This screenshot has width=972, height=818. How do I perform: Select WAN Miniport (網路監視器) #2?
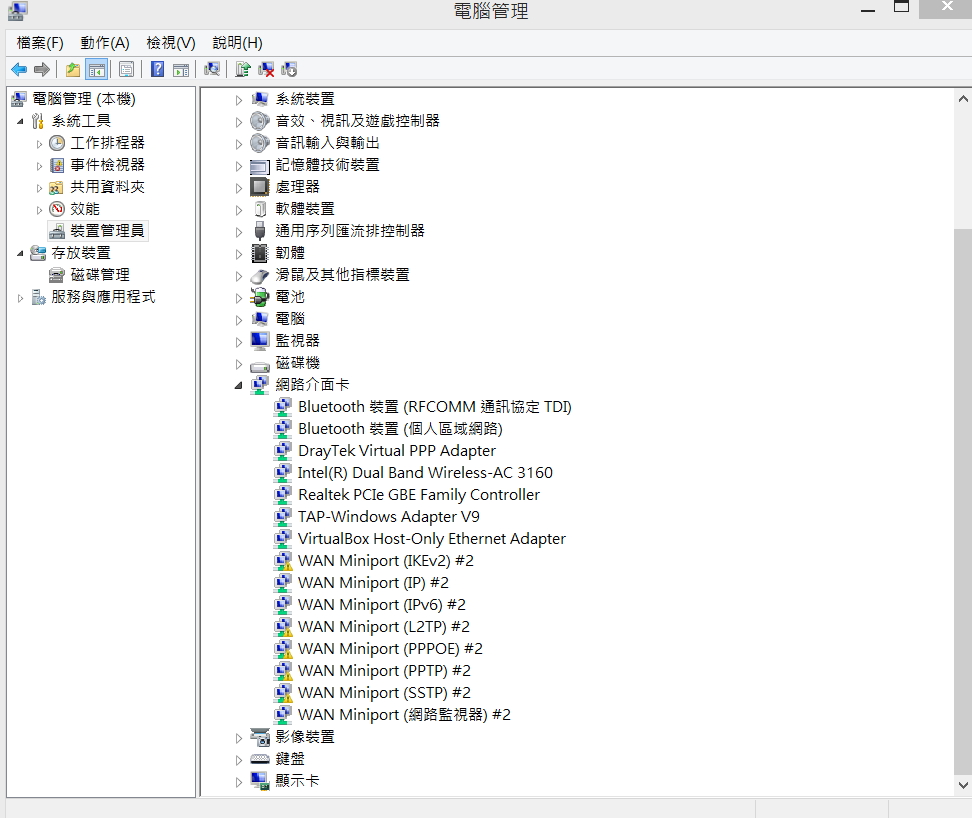(x=404, y=715)
